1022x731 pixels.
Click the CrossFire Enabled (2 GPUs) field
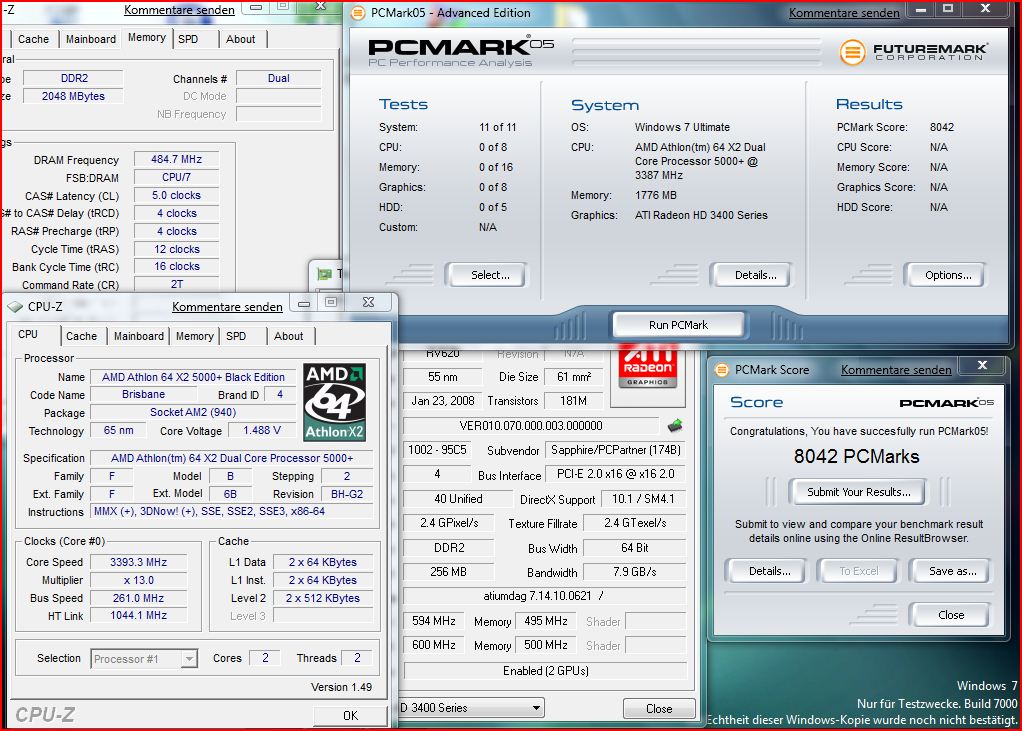(546, 671)
